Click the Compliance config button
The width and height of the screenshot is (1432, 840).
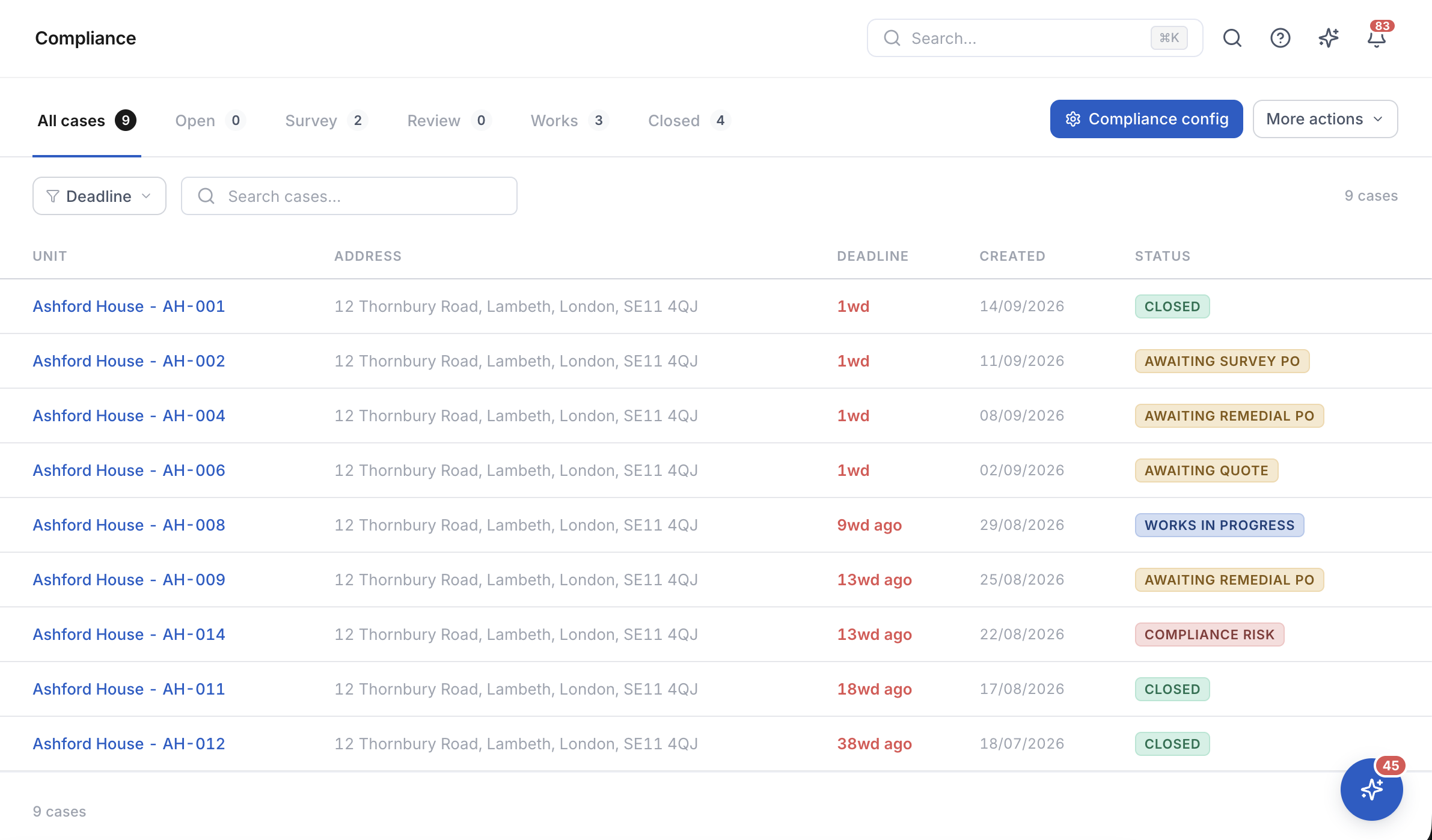coord(1146,119)
